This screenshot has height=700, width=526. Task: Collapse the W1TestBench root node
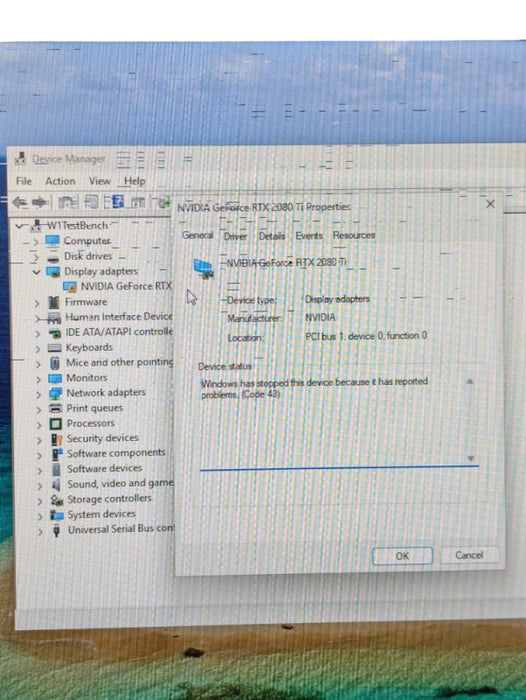(19, 226)
